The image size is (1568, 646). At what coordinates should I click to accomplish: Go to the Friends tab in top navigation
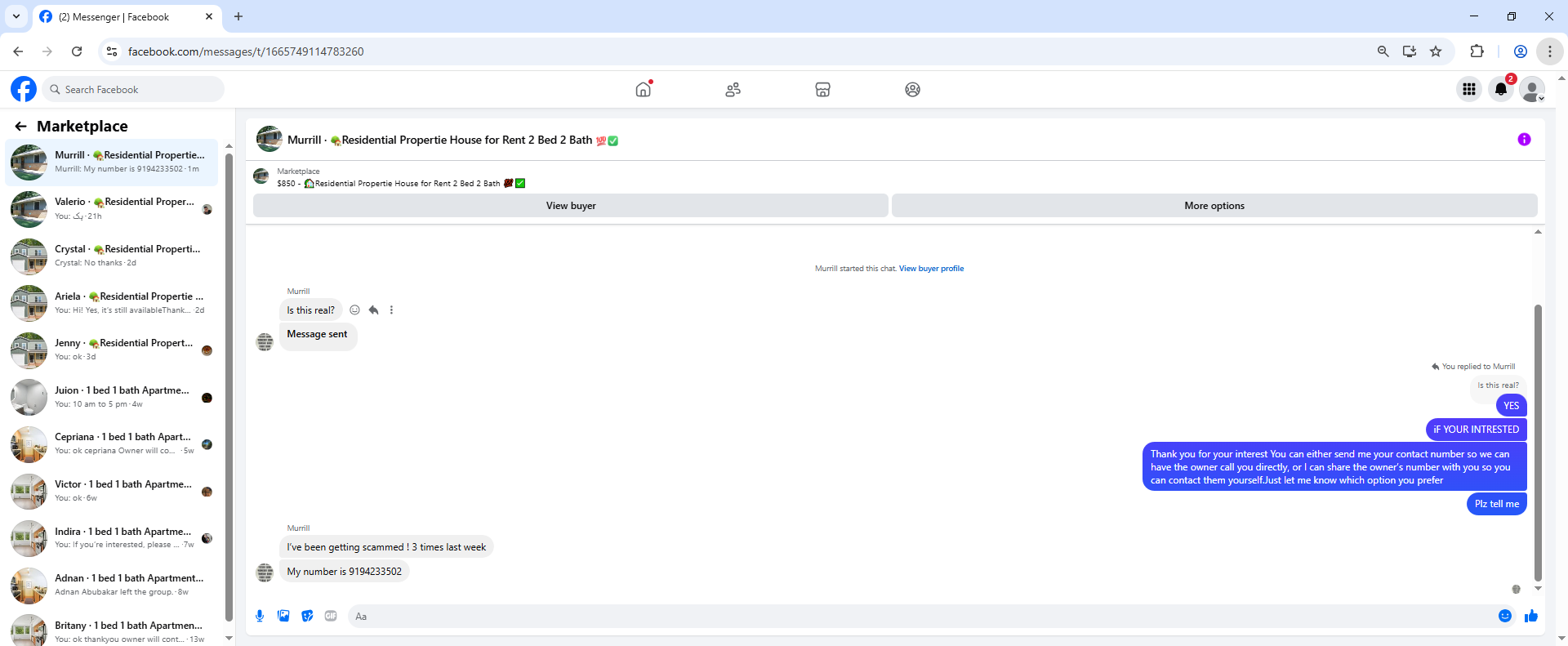pyautogui.click(x=733, y=90)
